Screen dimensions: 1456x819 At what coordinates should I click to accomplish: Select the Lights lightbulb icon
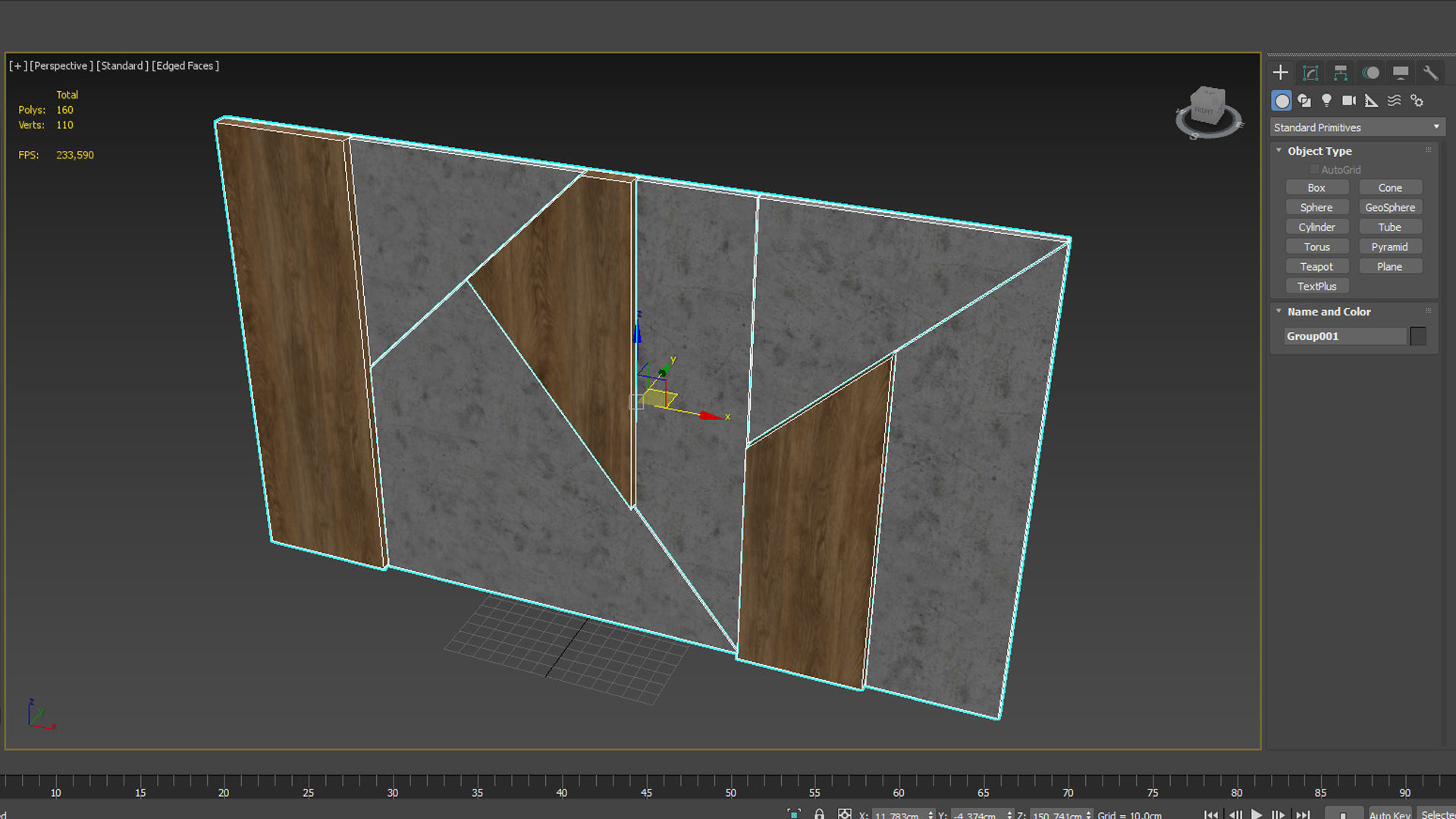click(x=1326, y=101)
